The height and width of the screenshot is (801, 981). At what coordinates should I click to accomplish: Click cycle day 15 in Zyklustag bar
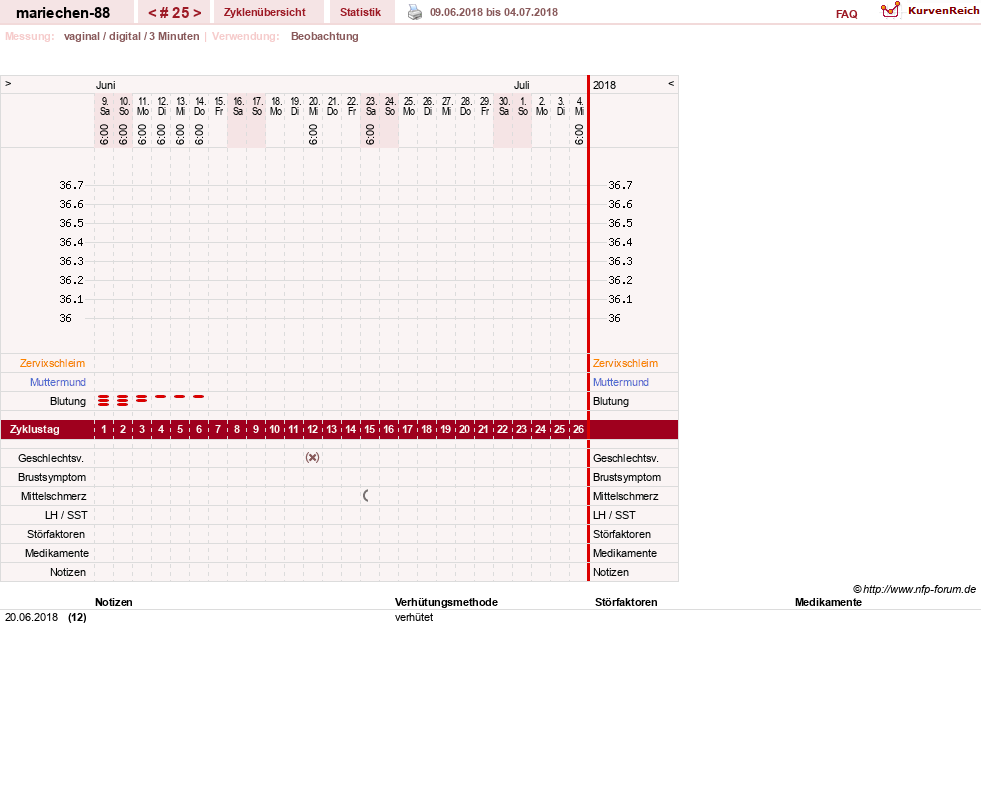point(369,429)
